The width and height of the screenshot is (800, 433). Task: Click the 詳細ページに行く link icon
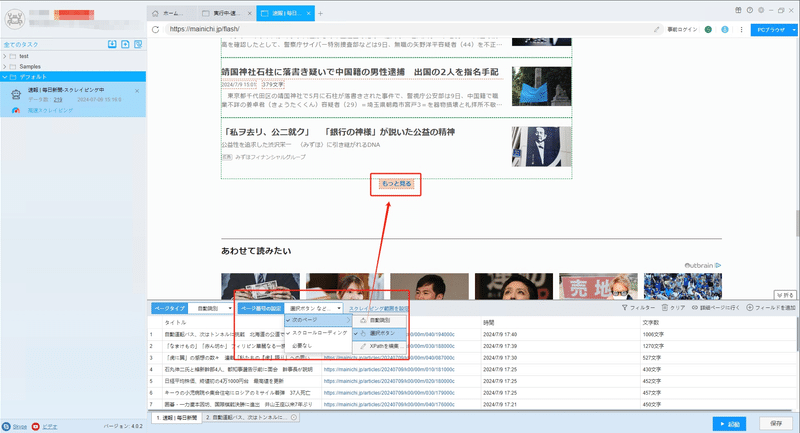(694, 308)
